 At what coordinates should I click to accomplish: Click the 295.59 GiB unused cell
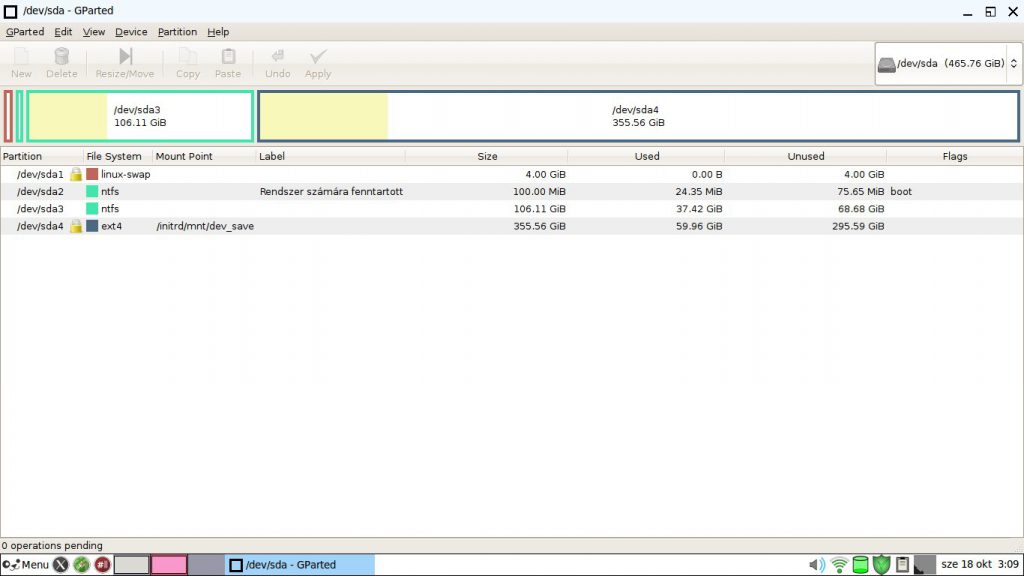(x=858, y=226)
